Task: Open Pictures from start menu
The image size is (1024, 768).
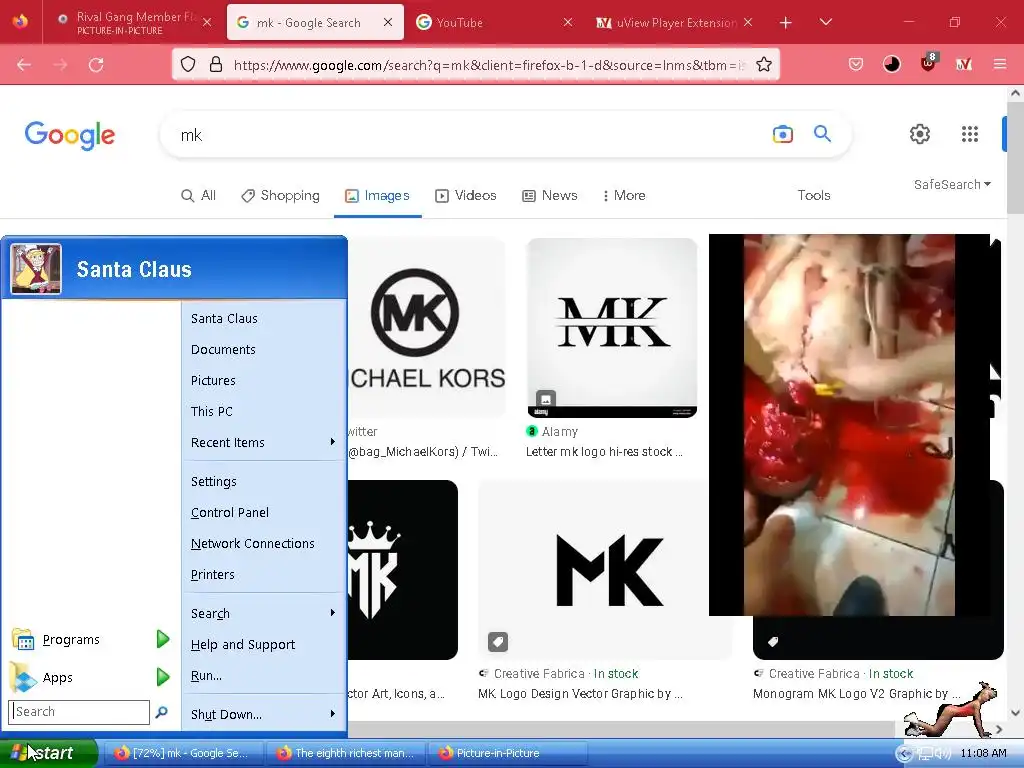Action: pos(263,381)
